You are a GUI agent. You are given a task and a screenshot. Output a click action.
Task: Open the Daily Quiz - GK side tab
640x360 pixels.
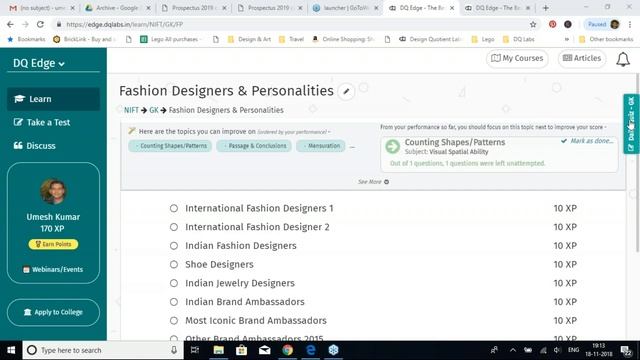[631, 124]
